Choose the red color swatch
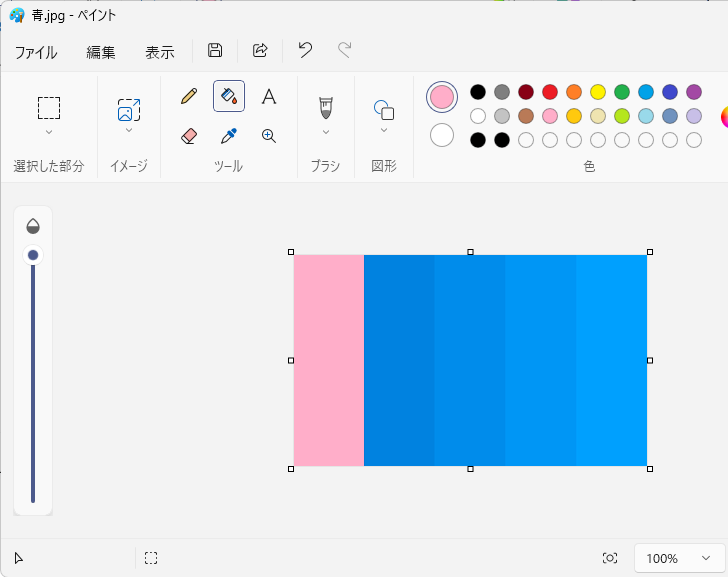728x577 pixels. tap(550, 92)
